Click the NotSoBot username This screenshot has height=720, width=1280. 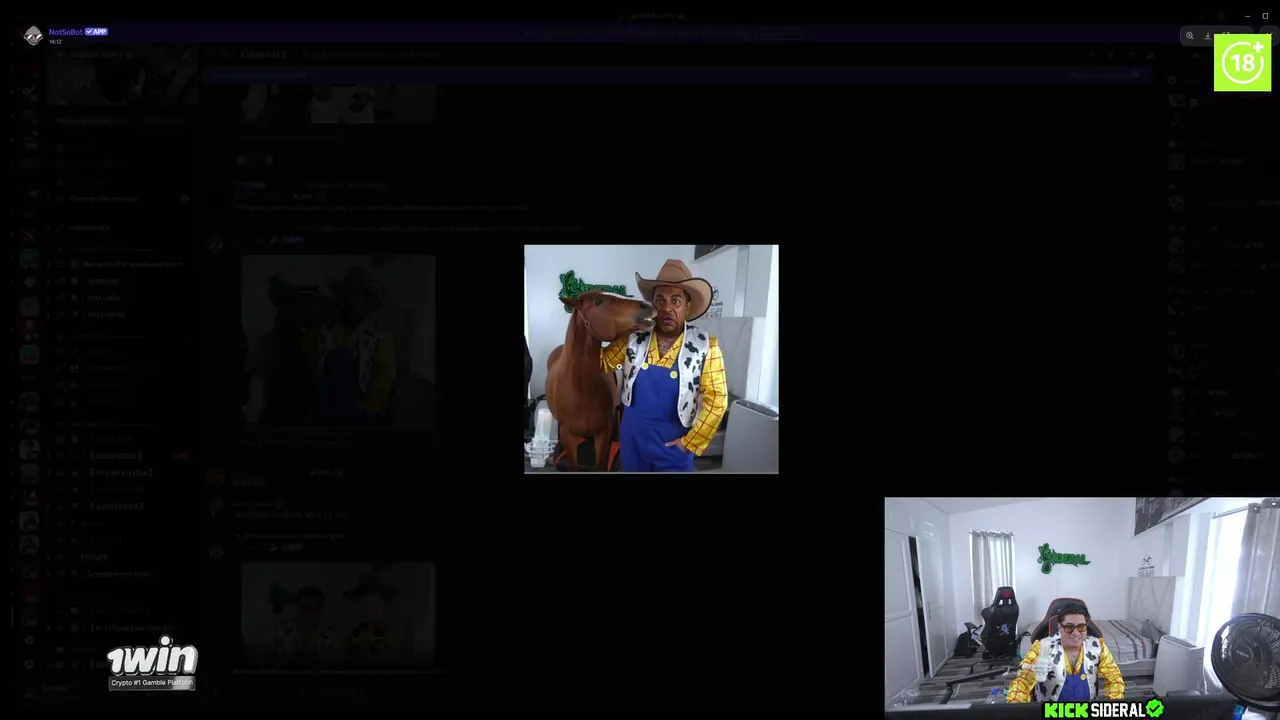tap(66, 32)
